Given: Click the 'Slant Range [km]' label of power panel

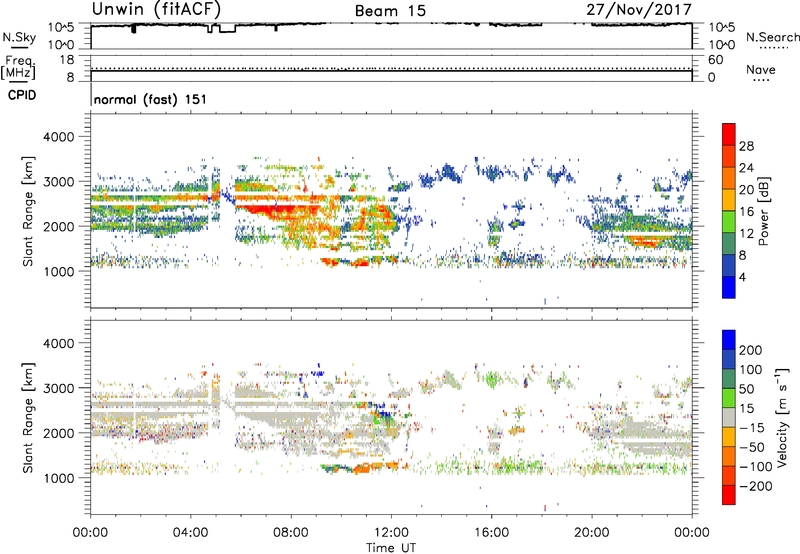Looking at the screenshot, I should click(x=28, y=211).
